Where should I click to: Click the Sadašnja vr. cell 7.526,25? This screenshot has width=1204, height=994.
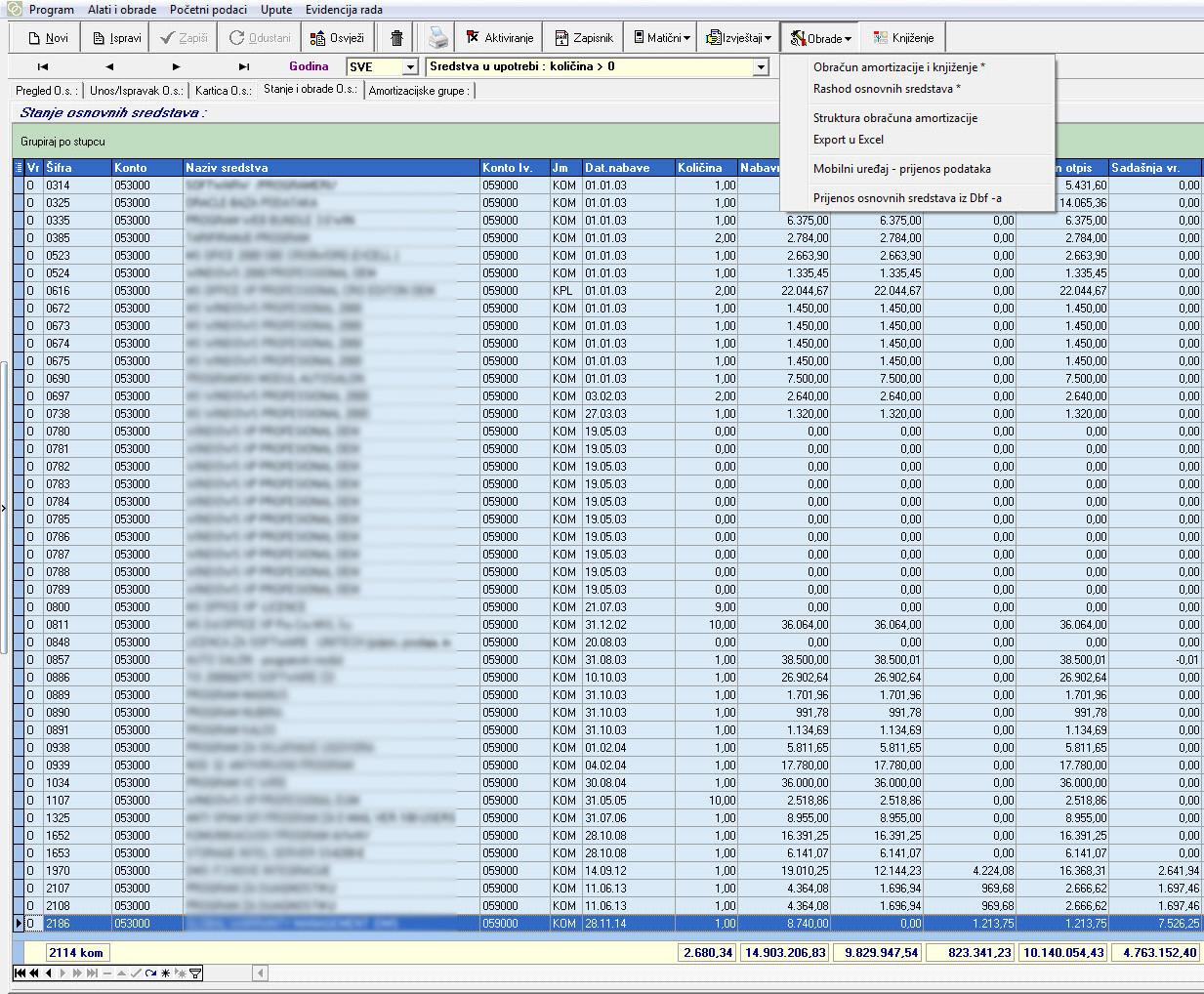click(1154, 924)
